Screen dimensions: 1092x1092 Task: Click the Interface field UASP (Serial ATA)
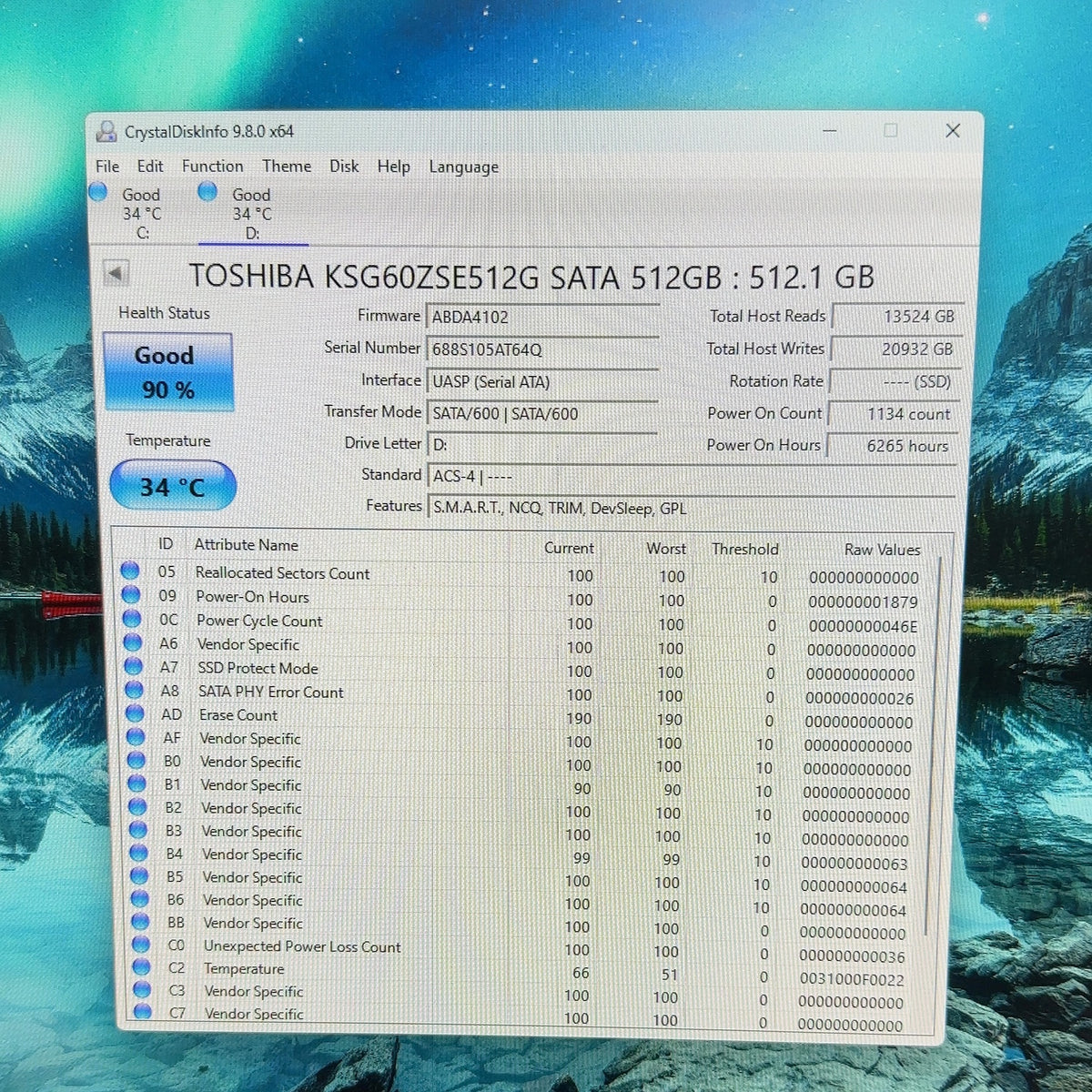click(x=542, y=381)
